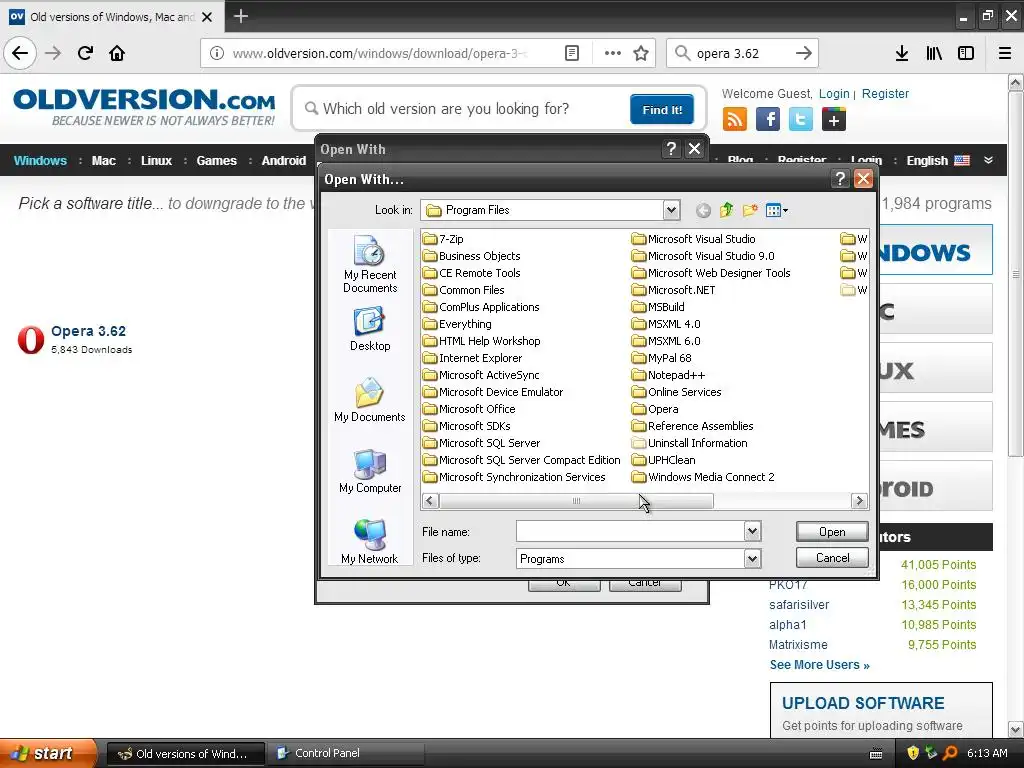
Task: Click the help question mark in Open With... dialog
Action: [x=840, y=179]
